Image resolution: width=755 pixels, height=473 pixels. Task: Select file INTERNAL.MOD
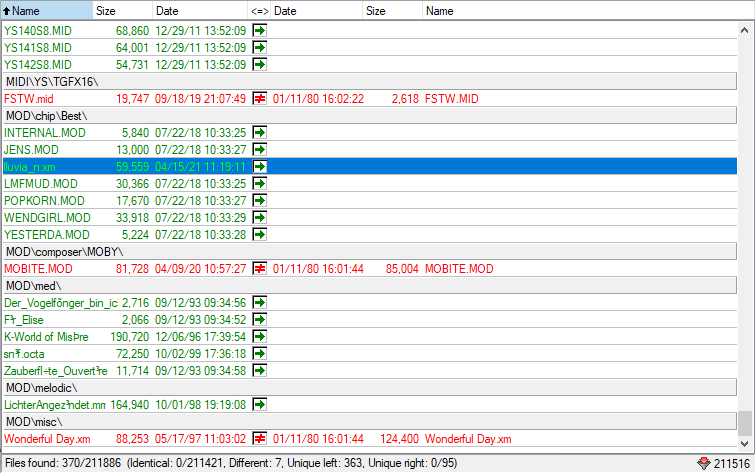click(45, 132)
